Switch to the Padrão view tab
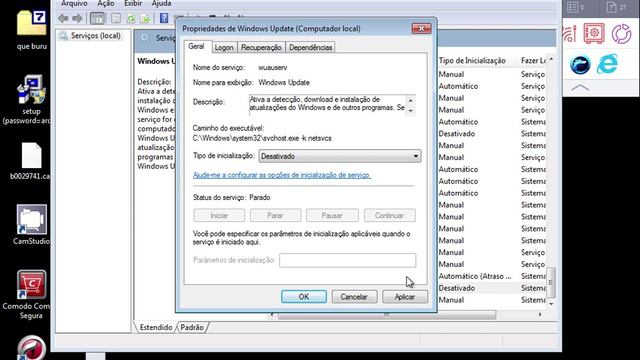Image resolution: width=640 pixels, height=360 pixels. click(x=192, y=327)
